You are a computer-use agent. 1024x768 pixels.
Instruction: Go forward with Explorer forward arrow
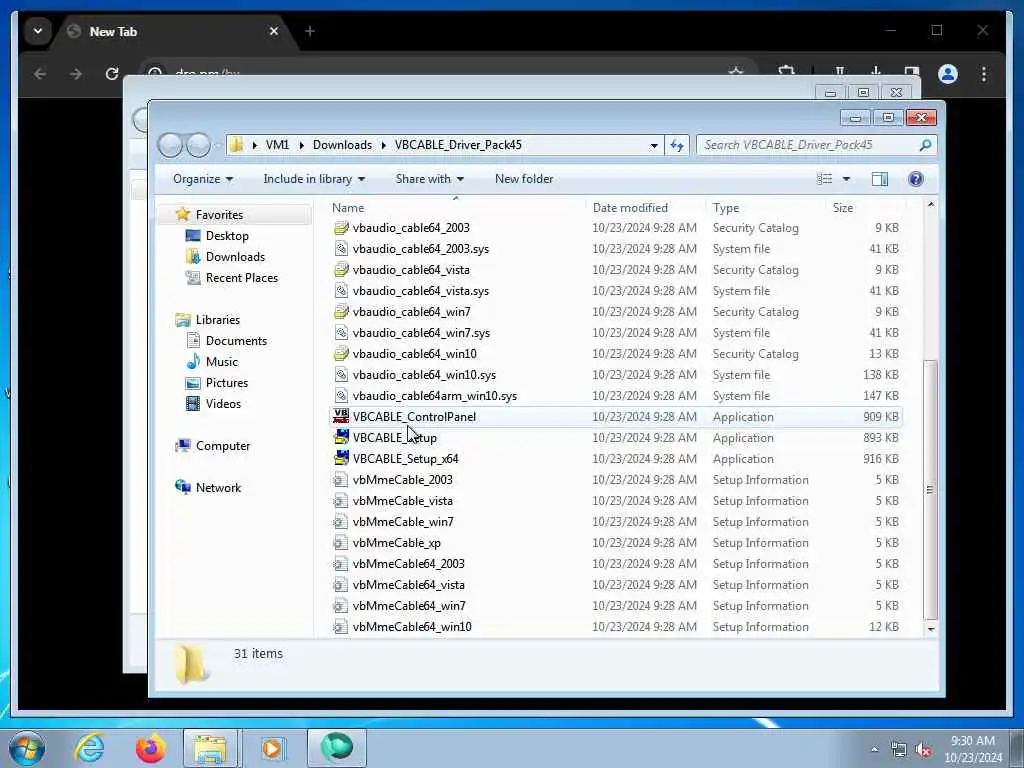click(x=199, y=145)
